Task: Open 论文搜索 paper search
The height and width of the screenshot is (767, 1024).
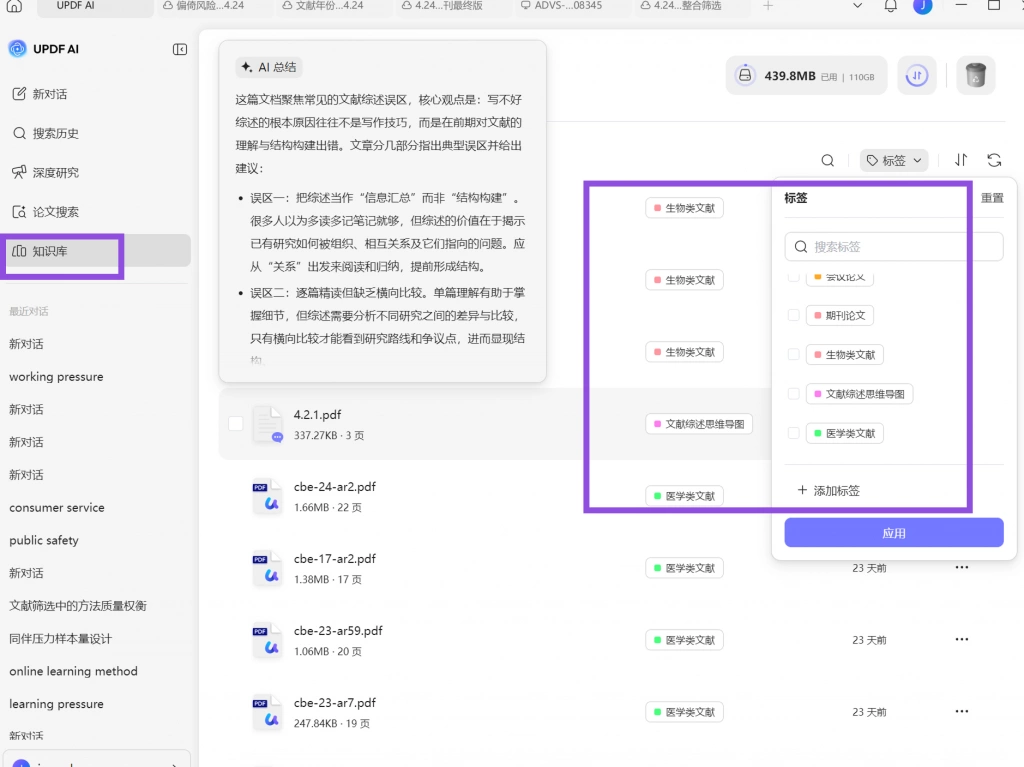Action: pos(46,212)
